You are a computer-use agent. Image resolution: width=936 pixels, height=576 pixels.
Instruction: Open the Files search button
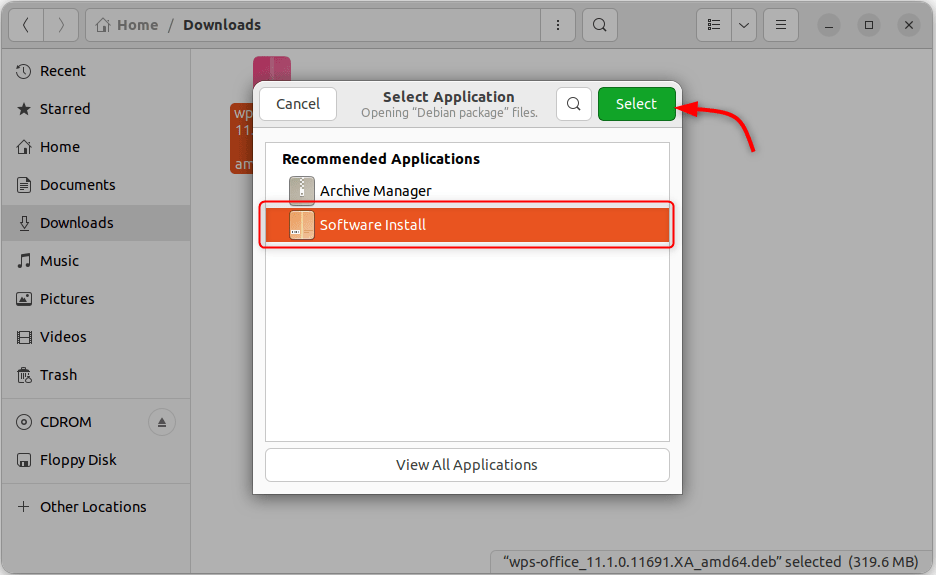(x=600, y=25)
